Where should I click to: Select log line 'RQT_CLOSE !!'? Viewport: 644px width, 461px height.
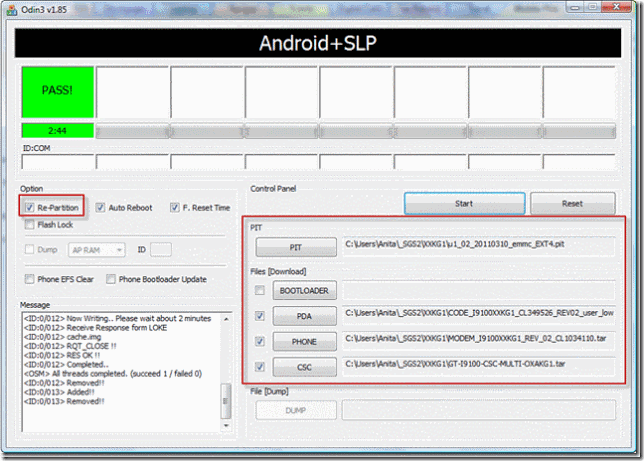(x=70, y=346)
